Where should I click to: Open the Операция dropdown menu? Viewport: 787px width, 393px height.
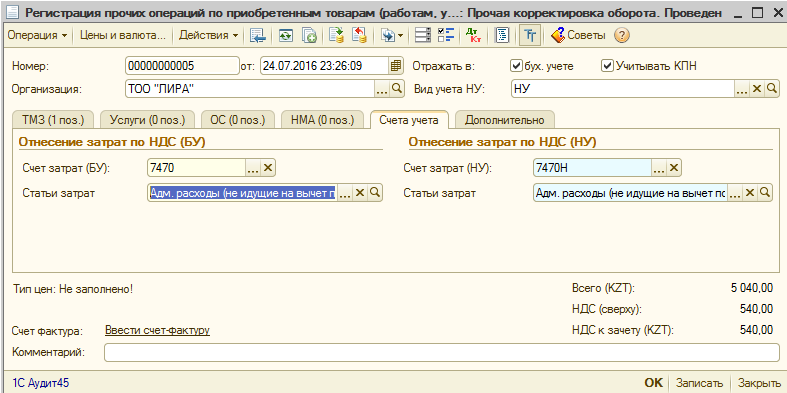37,36
